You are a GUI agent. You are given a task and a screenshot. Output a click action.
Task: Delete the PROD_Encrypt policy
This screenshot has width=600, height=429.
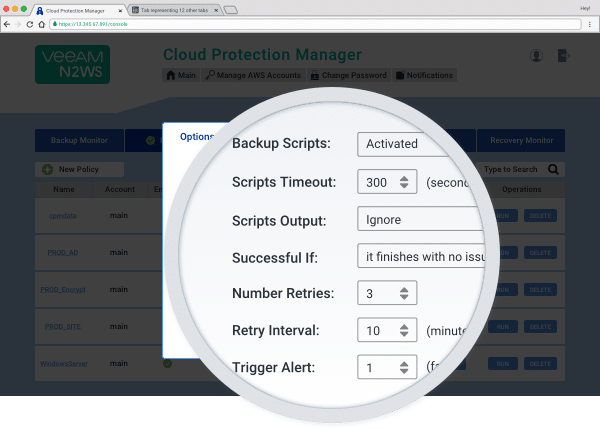click(x=540, y=290)
